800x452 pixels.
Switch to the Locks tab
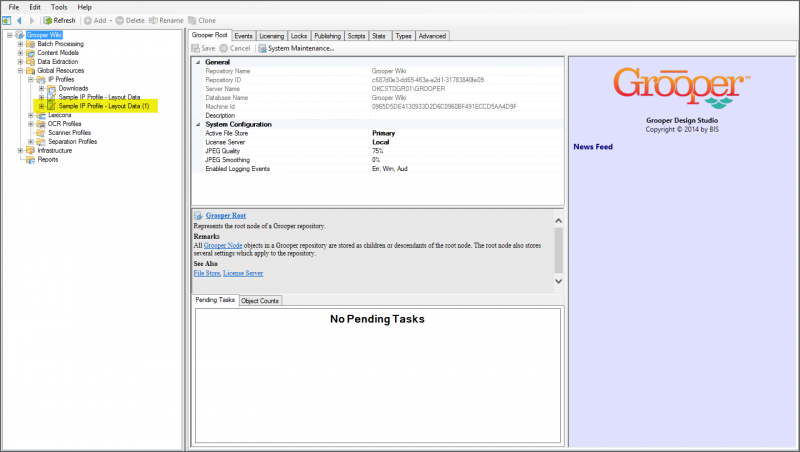(x=299, y=36)
